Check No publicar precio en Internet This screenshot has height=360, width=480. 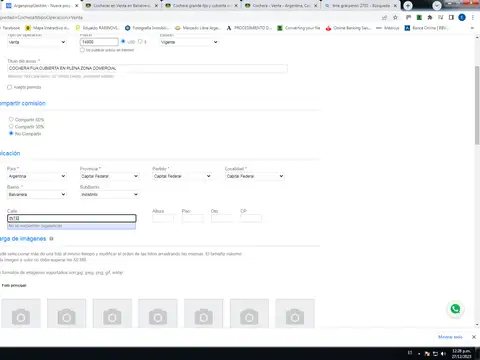82,50
